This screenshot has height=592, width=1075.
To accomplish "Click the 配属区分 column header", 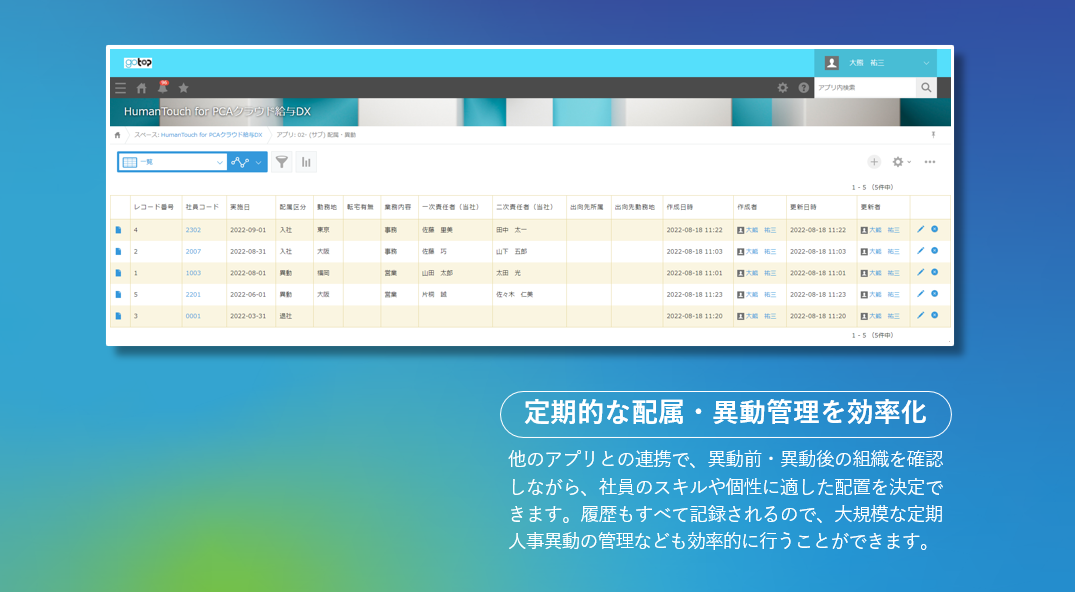I will tap(293, 207).
